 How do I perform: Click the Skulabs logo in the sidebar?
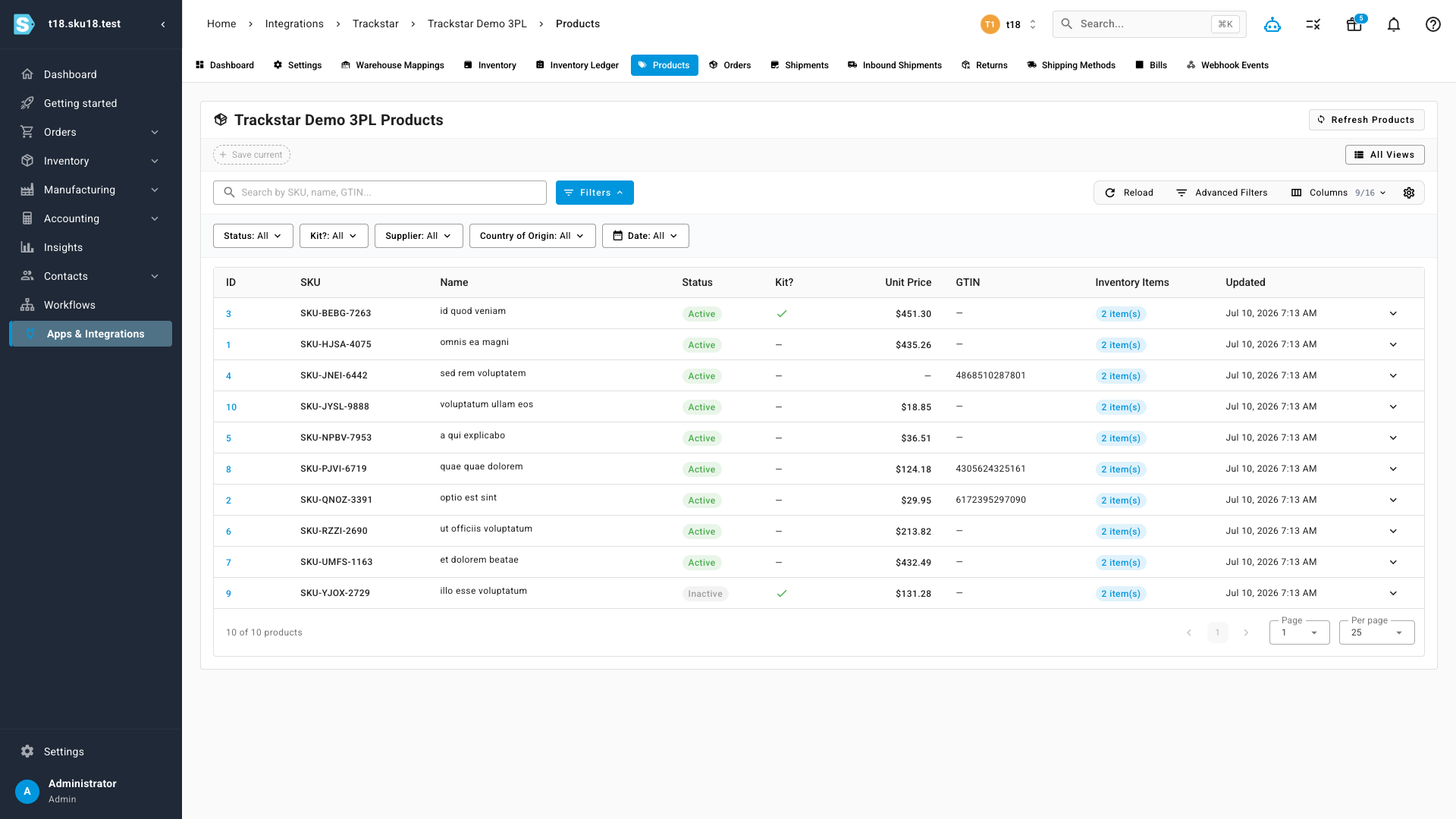point(24,24)
